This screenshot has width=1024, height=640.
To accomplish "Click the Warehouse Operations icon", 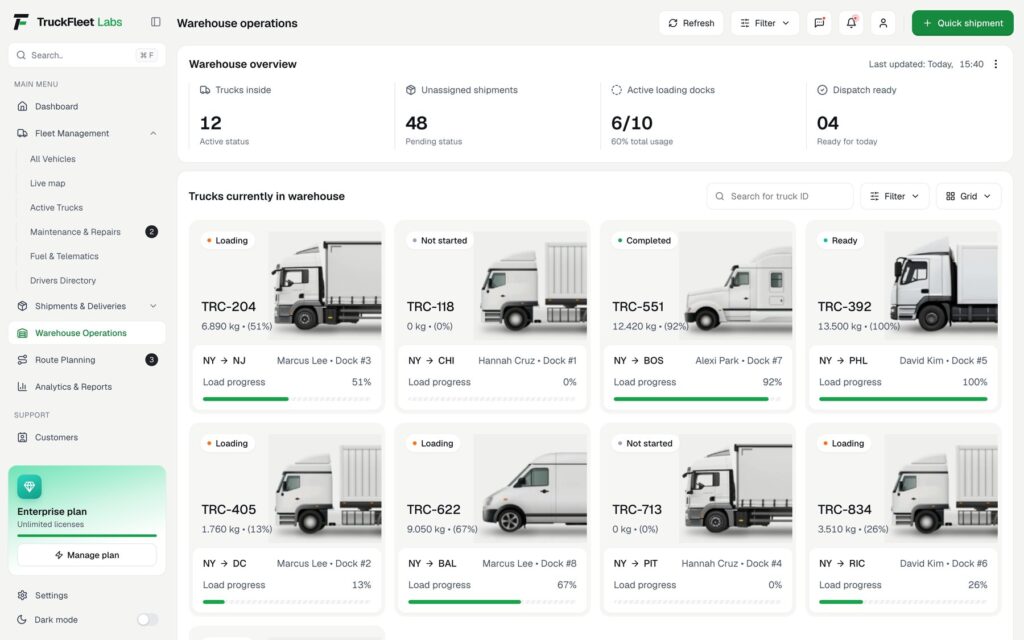I will [x=22, y=333].
